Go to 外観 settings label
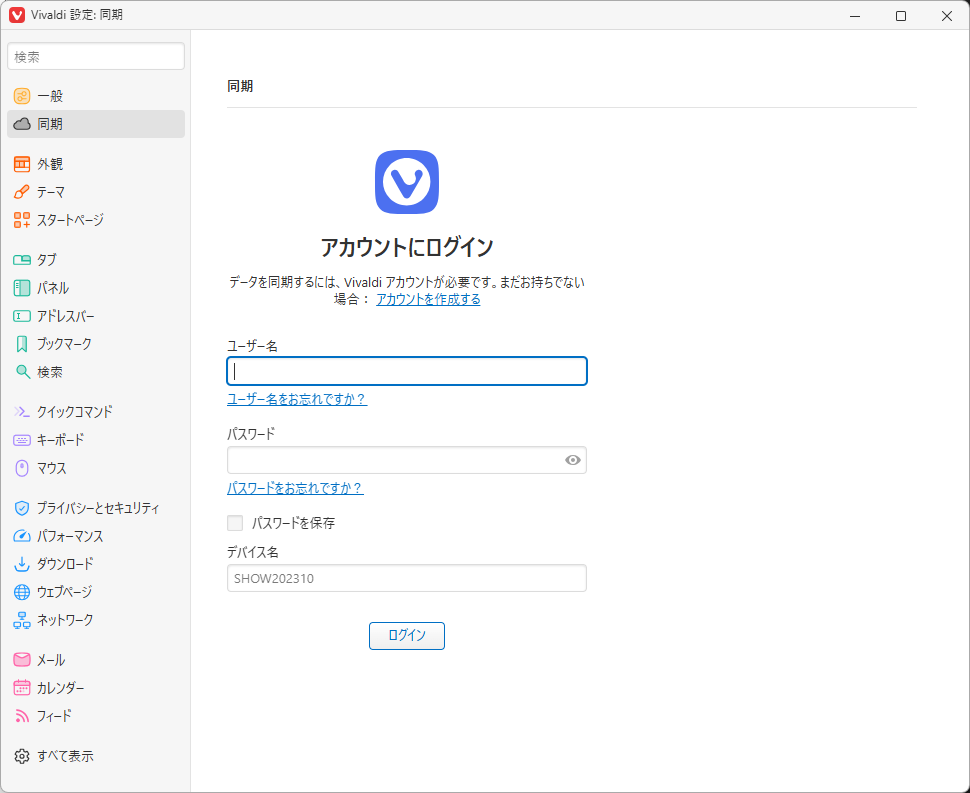Screen dimensions: 970x793 tap(50, 164)
